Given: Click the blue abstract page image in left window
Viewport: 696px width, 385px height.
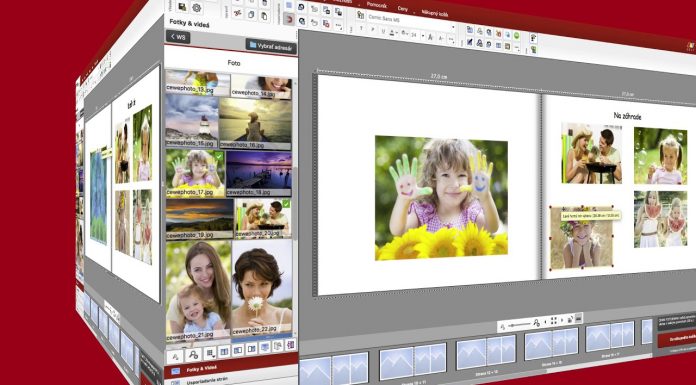Looking at the screenshot, I should point(99,197).
